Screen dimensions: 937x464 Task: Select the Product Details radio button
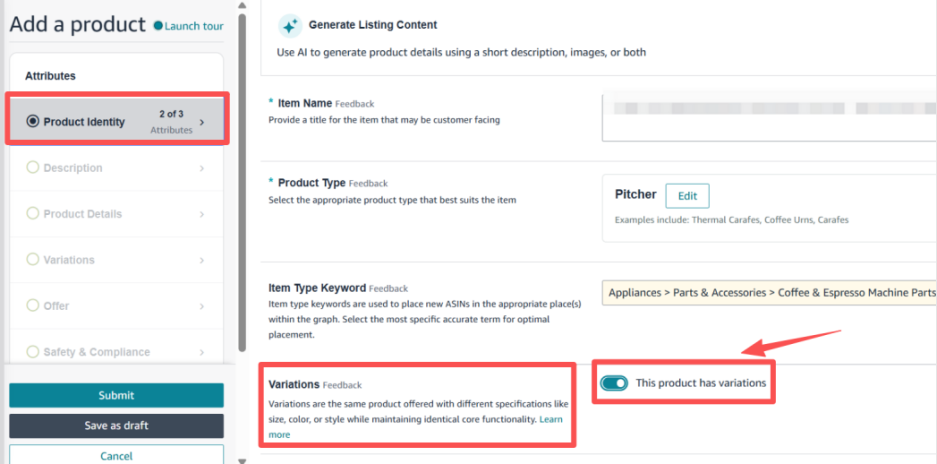coord(33,213)
